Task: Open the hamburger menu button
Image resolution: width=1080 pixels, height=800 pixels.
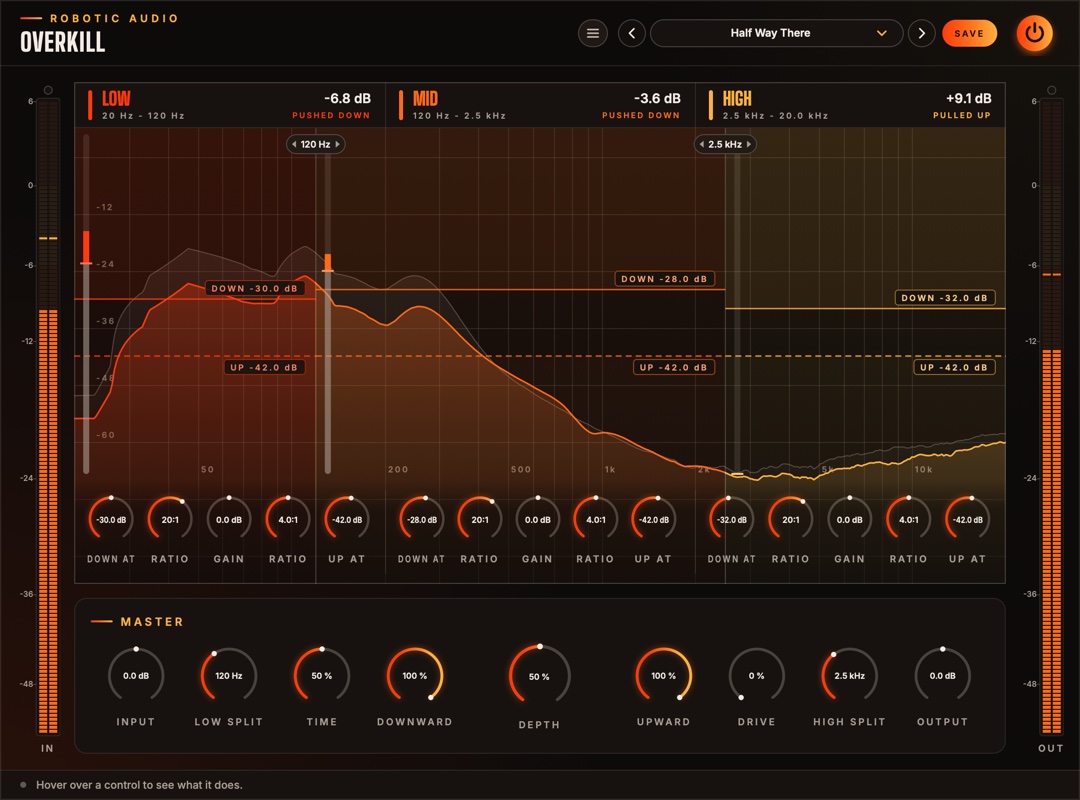Action: [592, 33]
